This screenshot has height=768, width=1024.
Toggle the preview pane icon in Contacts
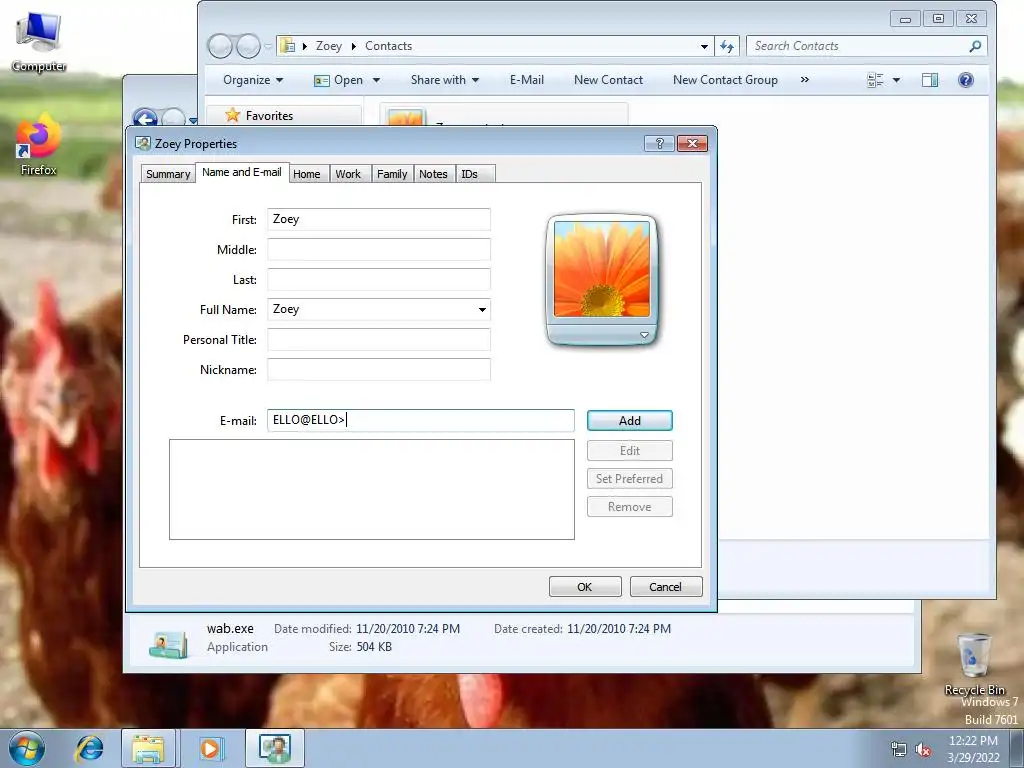click(930, 80)
